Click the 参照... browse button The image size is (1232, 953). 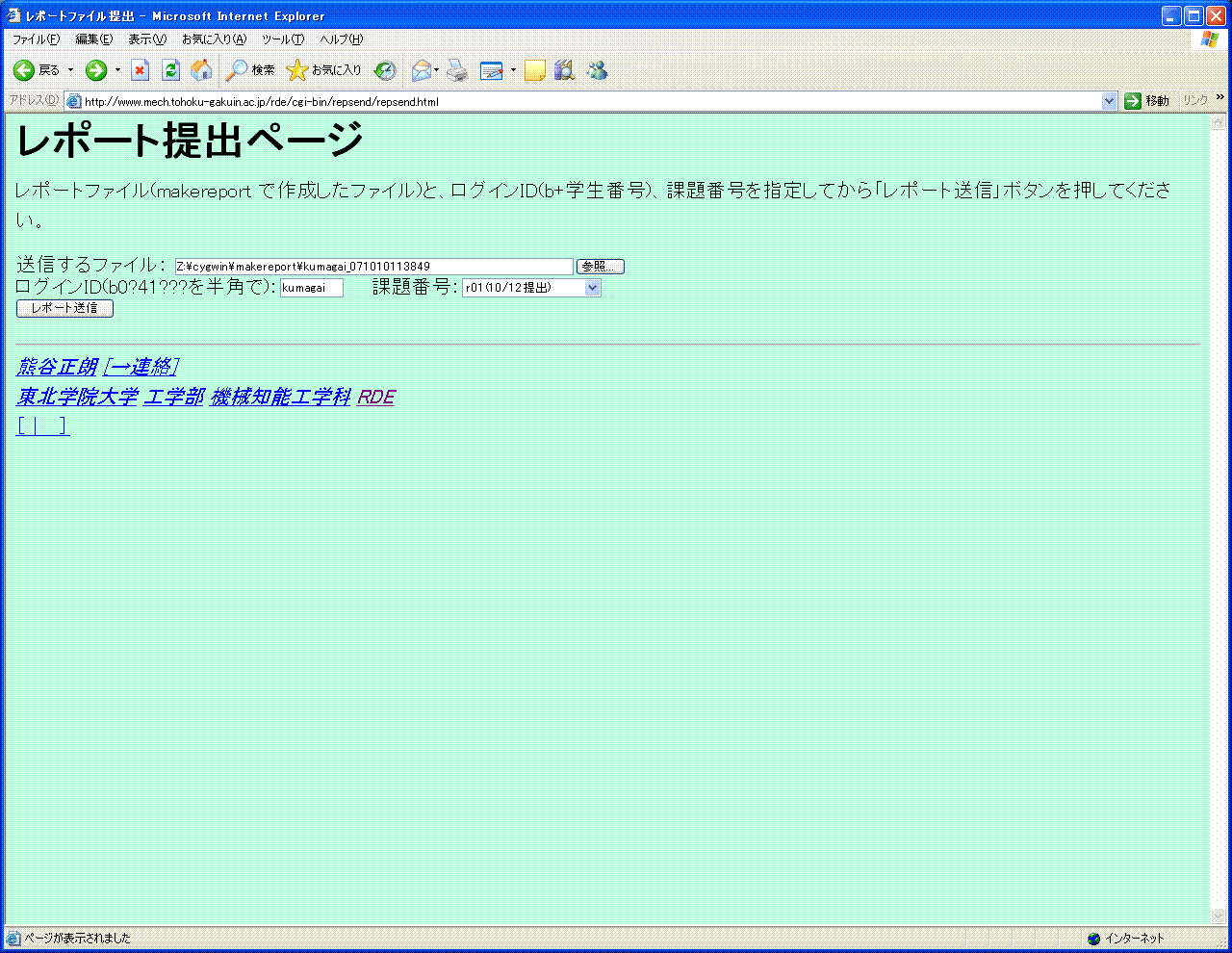tap(600, 267)
